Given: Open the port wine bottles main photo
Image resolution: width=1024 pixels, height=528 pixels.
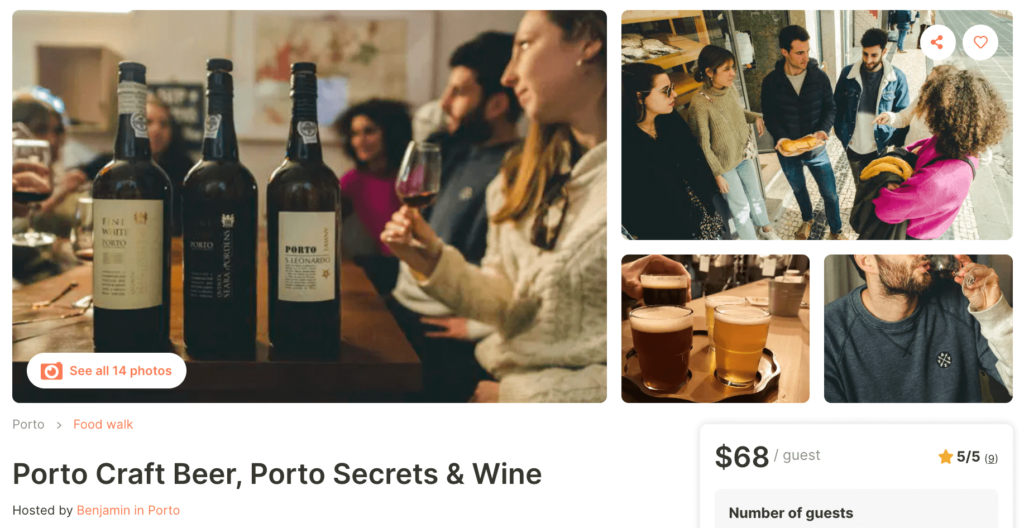Looking at the screenshot, I should [310, 206].
